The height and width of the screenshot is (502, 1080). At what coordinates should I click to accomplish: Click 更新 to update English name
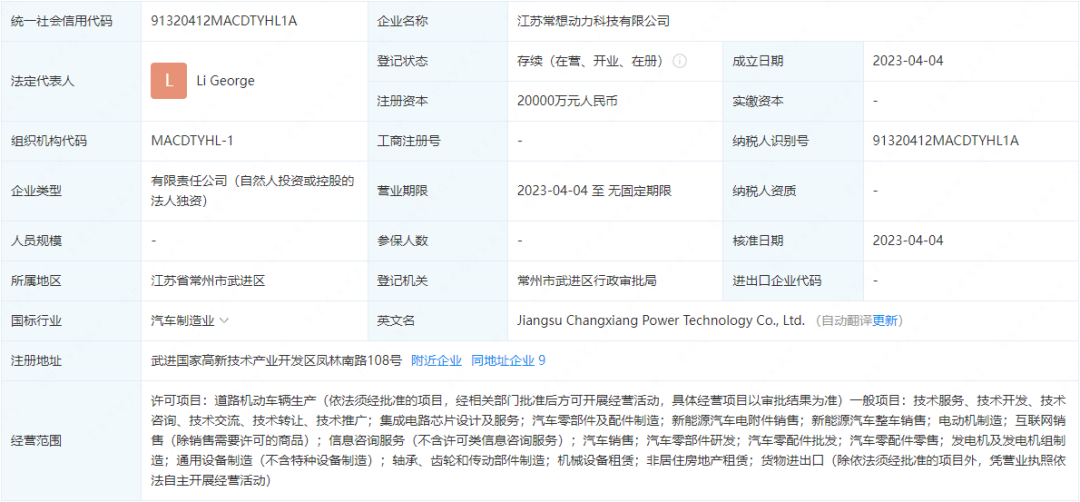(x=885, y=321)
